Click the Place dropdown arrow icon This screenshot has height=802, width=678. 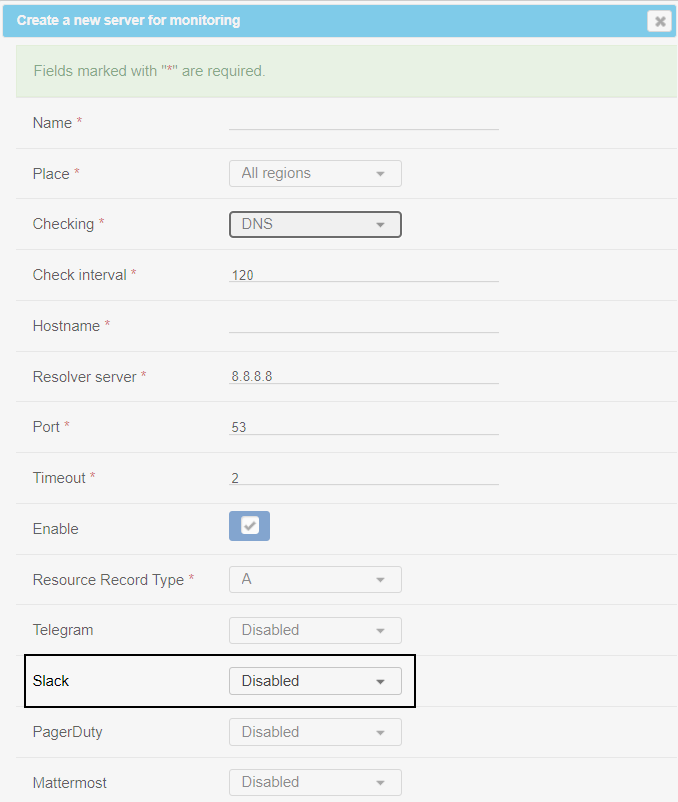click(380, 174)
